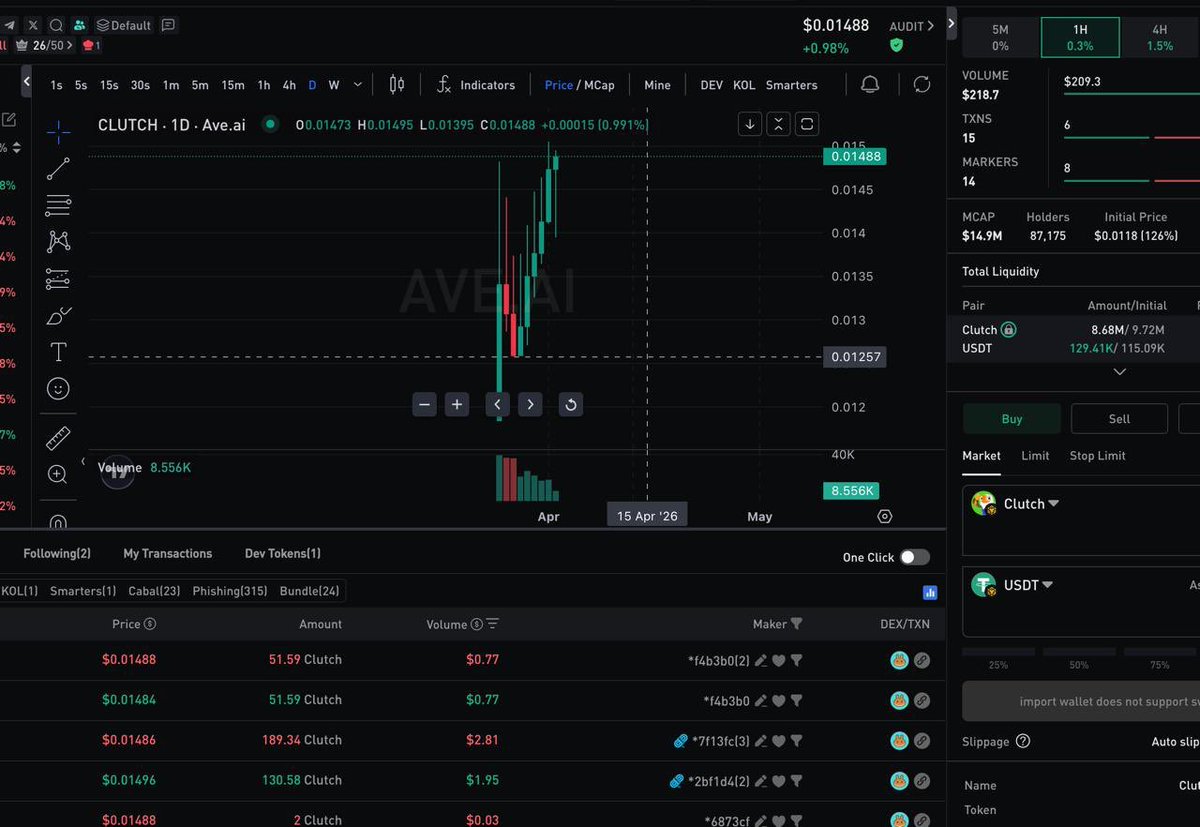Viewport: 1200px width, 827px height.
Task: Click the Slippage help question mark
Action: point(1023,741)
